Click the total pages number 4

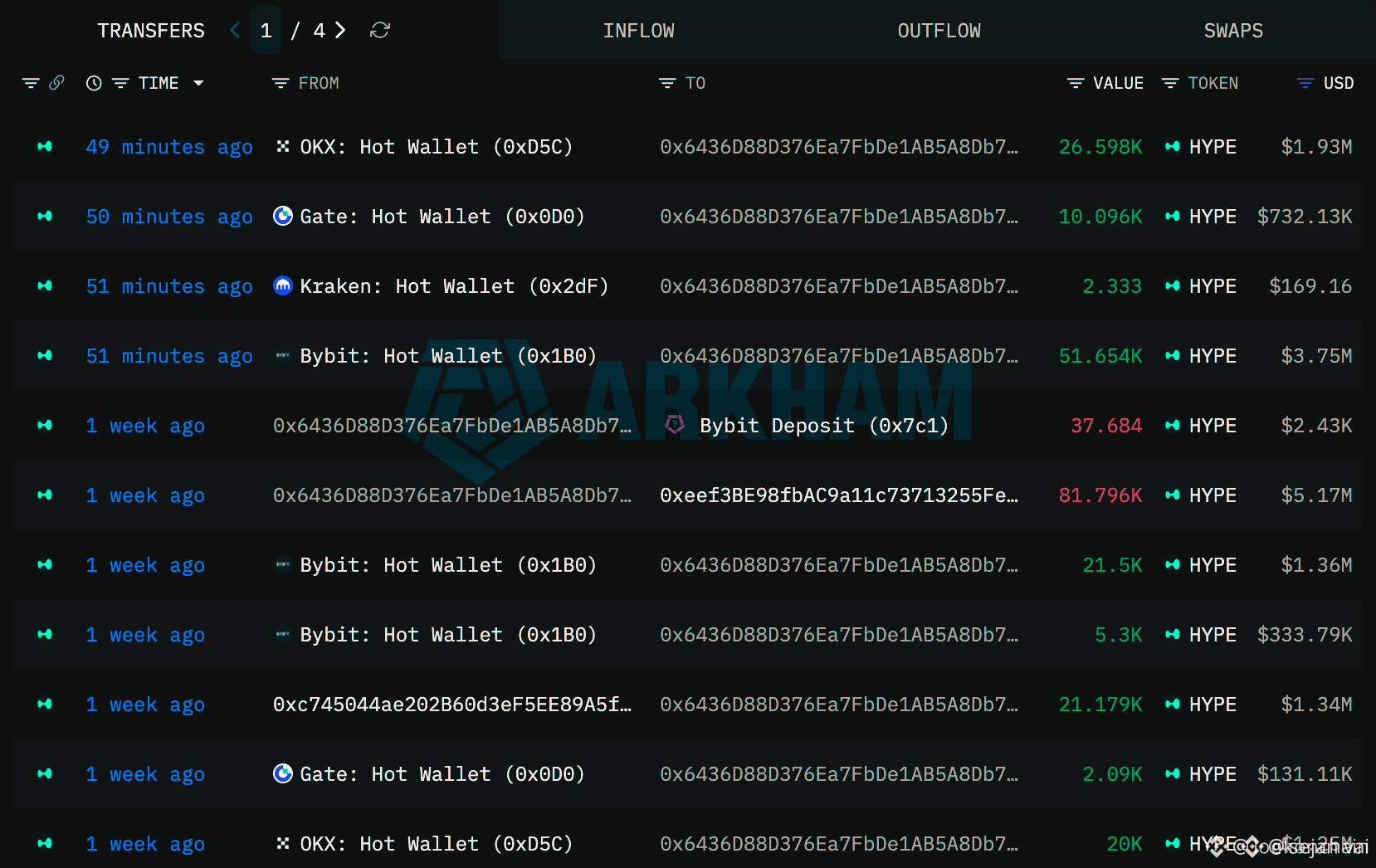(319, 31)
